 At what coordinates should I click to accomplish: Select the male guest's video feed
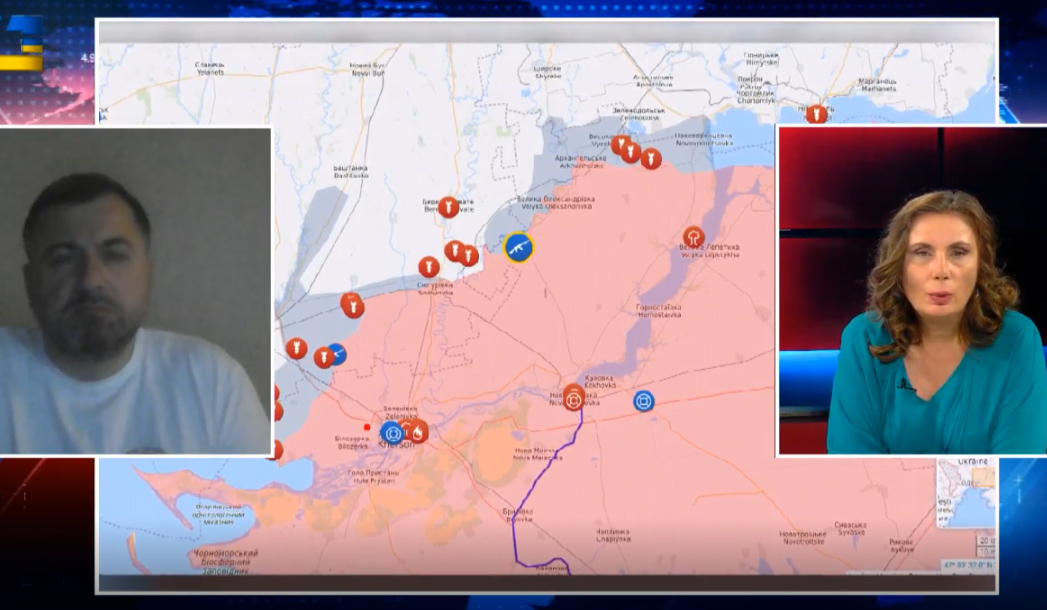tap(136, 291)
